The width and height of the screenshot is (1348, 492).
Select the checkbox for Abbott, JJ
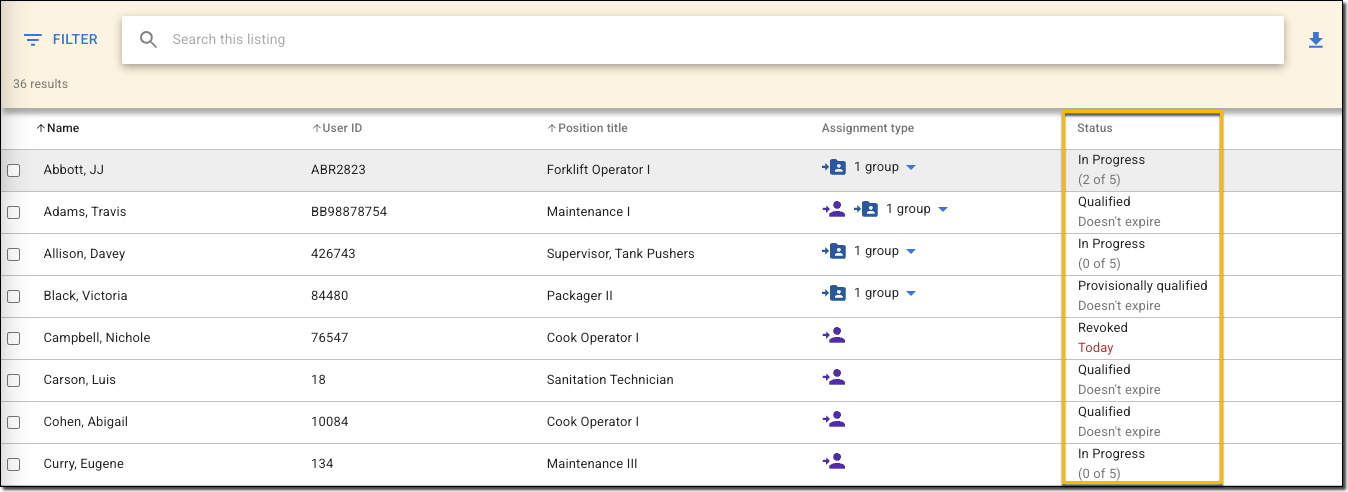click(x=14, y=171)
